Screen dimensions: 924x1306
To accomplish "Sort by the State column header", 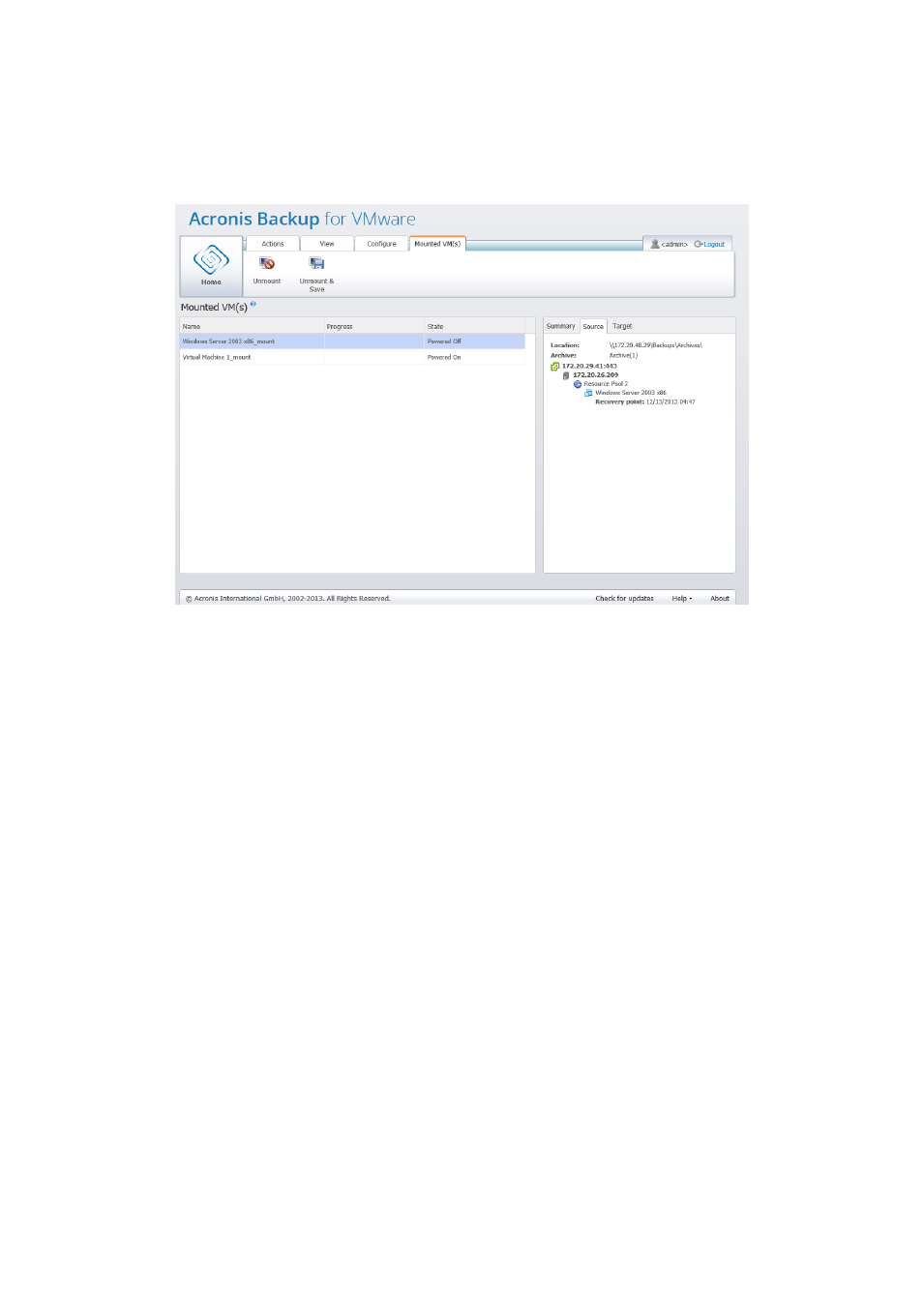I will pos(474,326).
